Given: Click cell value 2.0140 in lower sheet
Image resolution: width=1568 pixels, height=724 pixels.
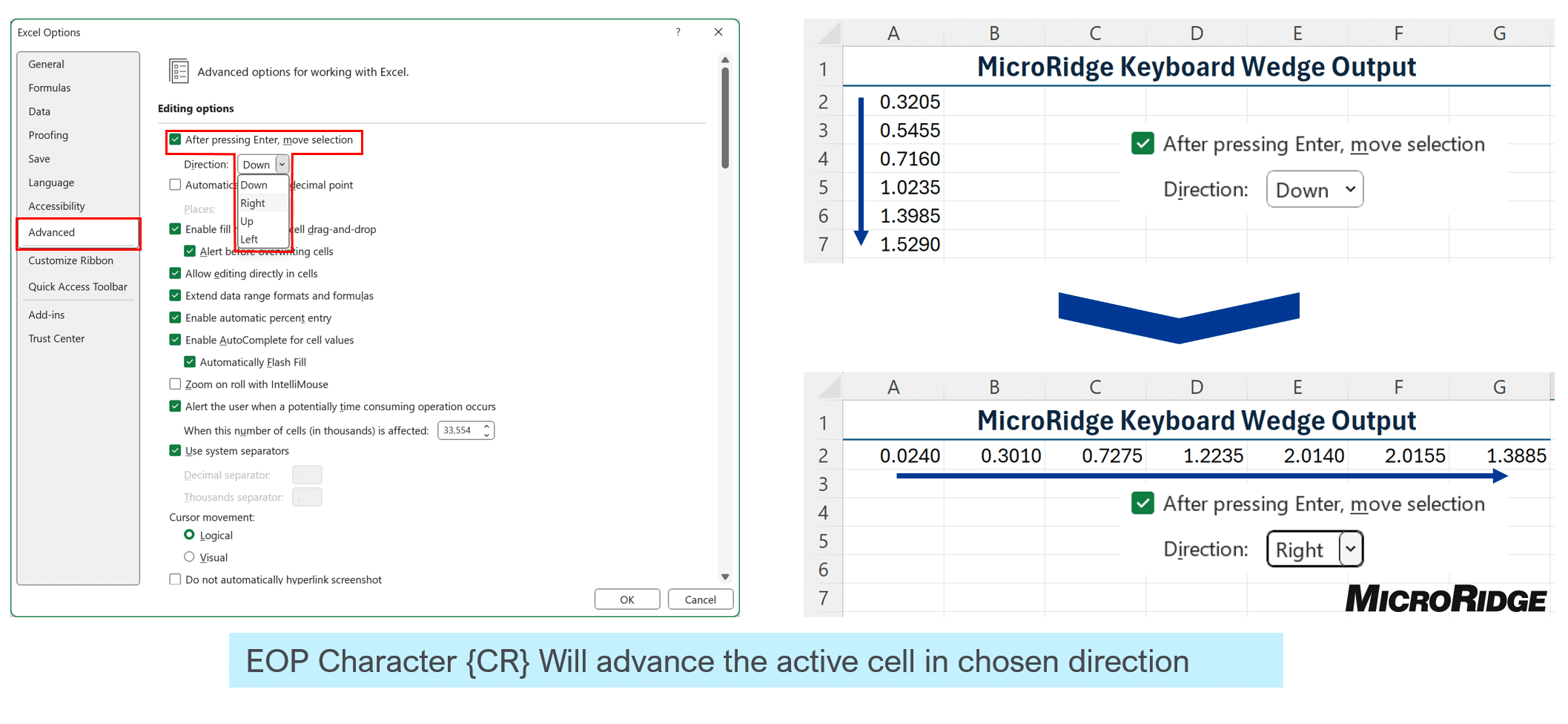Looking at the screenshot, I should (x=1314, y=455).
